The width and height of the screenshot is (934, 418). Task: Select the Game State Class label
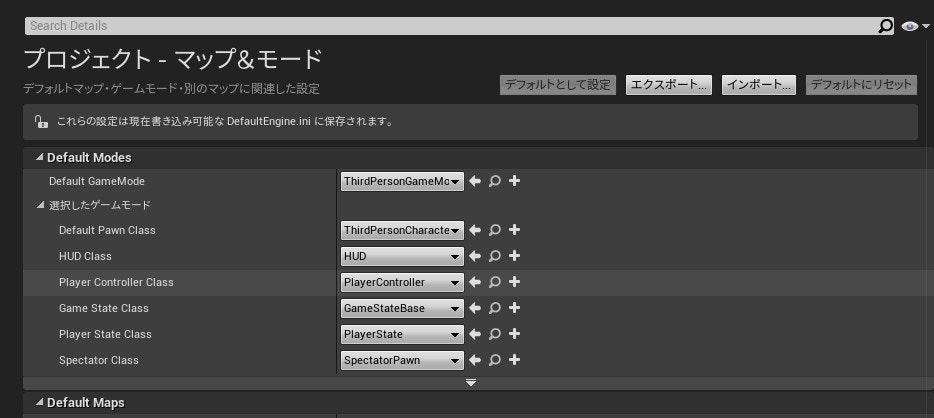[x=104, y=308]
